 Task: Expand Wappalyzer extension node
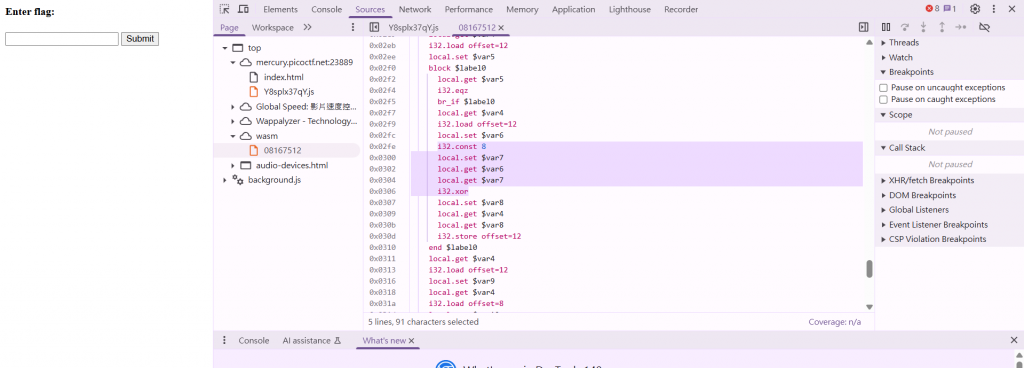232,121
